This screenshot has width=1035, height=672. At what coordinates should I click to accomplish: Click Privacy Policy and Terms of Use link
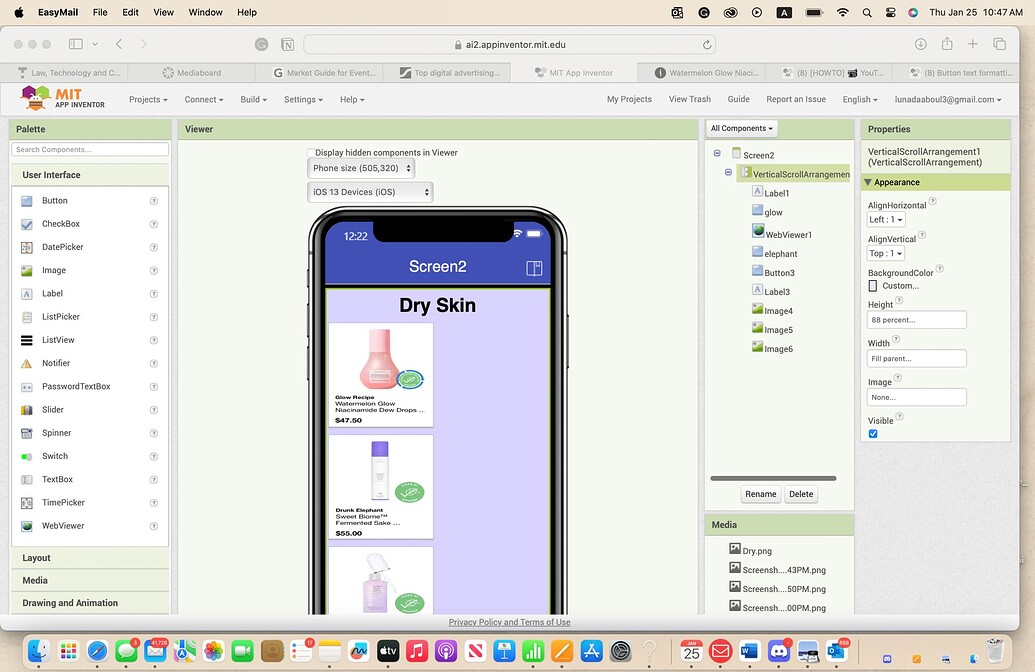[510, 622]
